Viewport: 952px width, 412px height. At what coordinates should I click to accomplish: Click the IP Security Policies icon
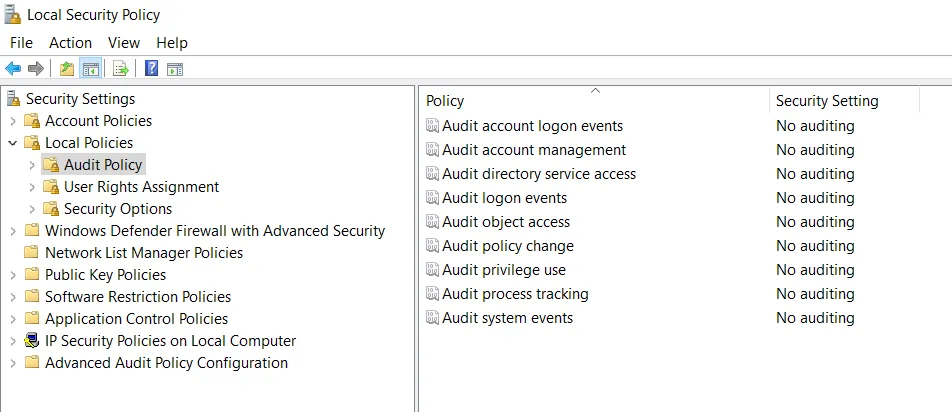pyautogui.click(x=32, y=340)
